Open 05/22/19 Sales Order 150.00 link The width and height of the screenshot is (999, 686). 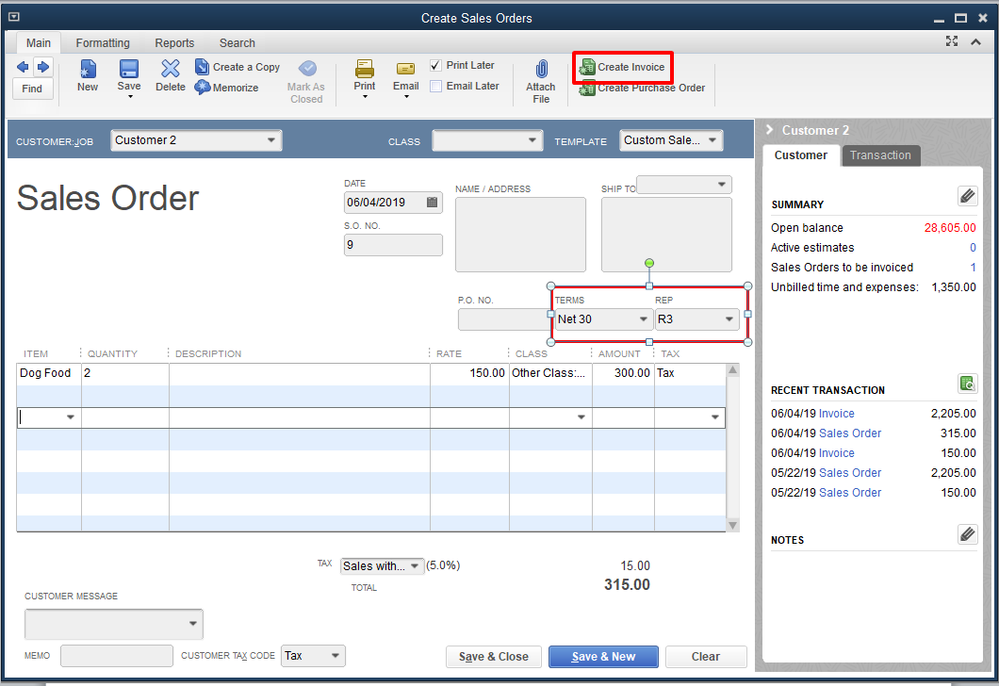point(850,492)
